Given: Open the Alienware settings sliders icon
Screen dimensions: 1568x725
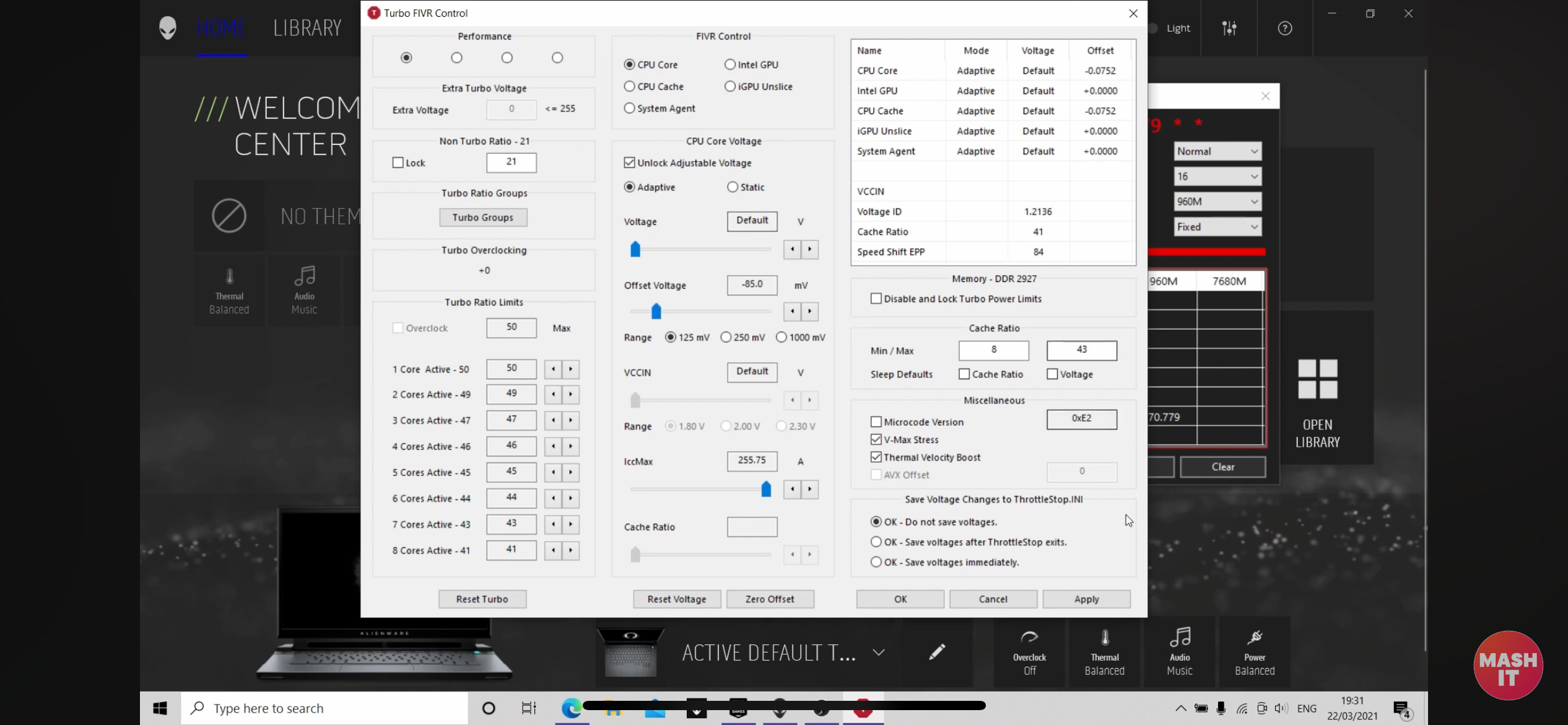Looking at the screenshot, I should (1229, 28).
